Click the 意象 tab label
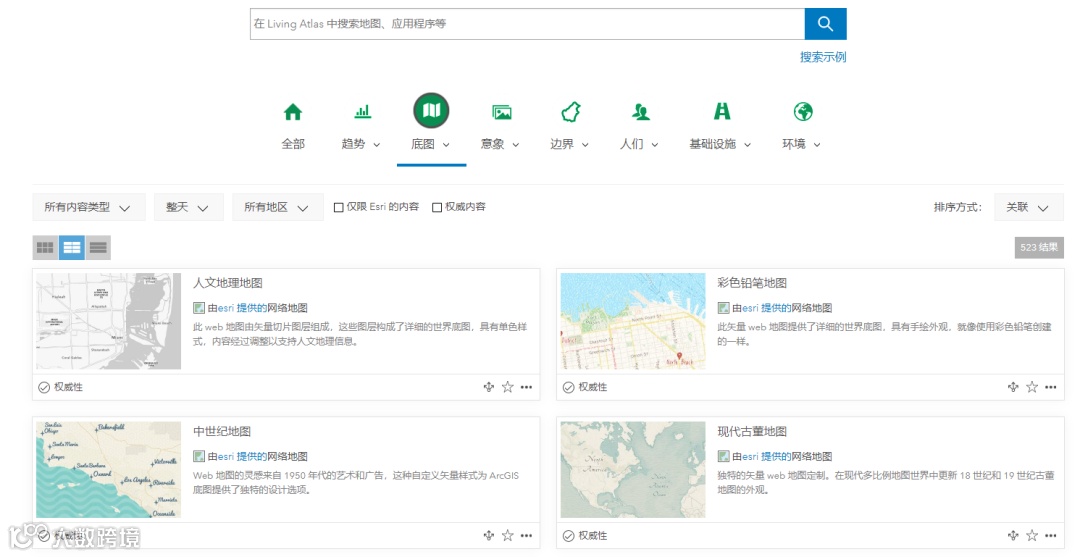1080x557 pixels. click(492, 144)
